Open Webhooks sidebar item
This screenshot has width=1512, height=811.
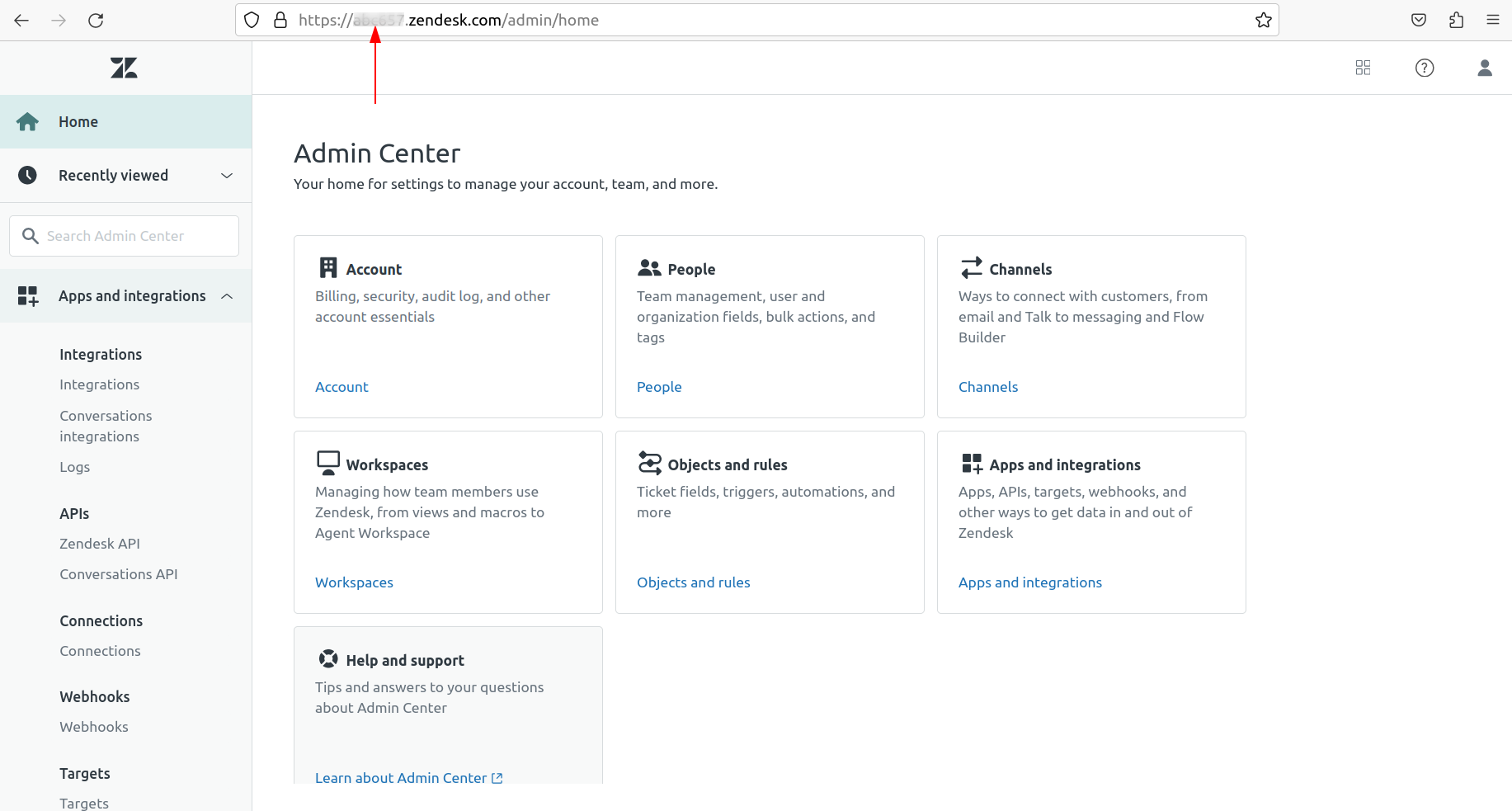94,727
